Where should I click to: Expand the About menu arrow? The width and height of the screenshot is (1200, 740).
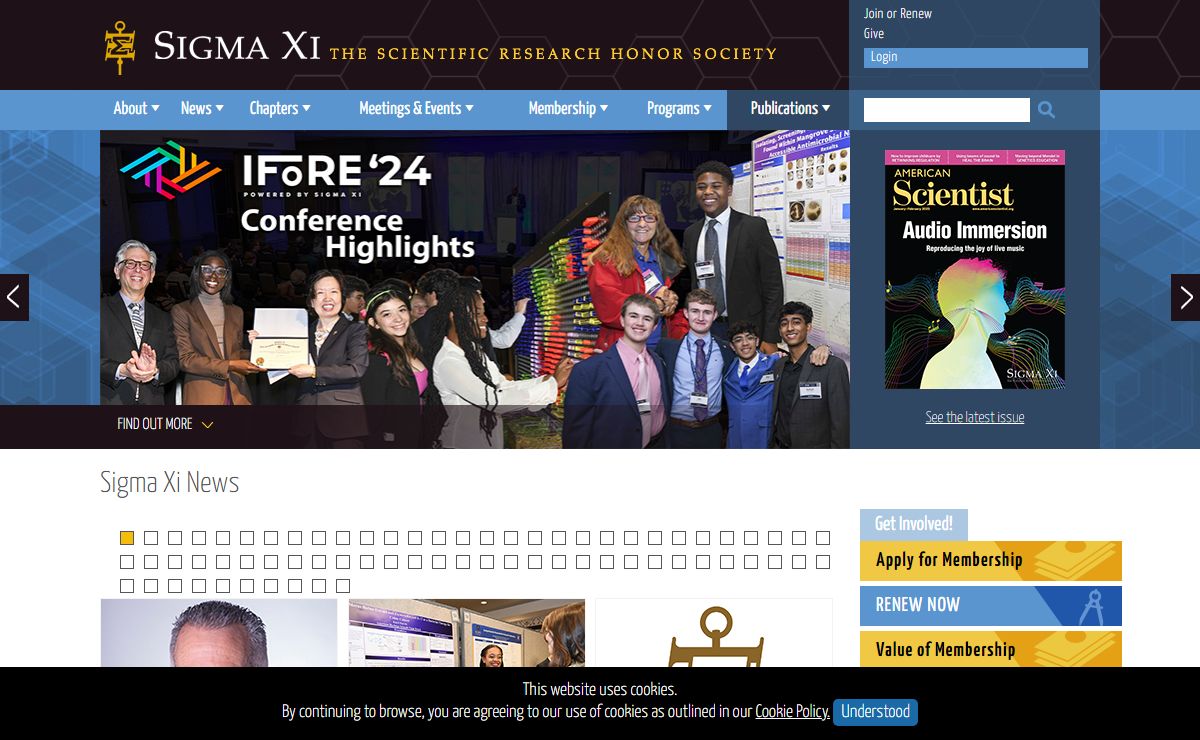(155, 108)
